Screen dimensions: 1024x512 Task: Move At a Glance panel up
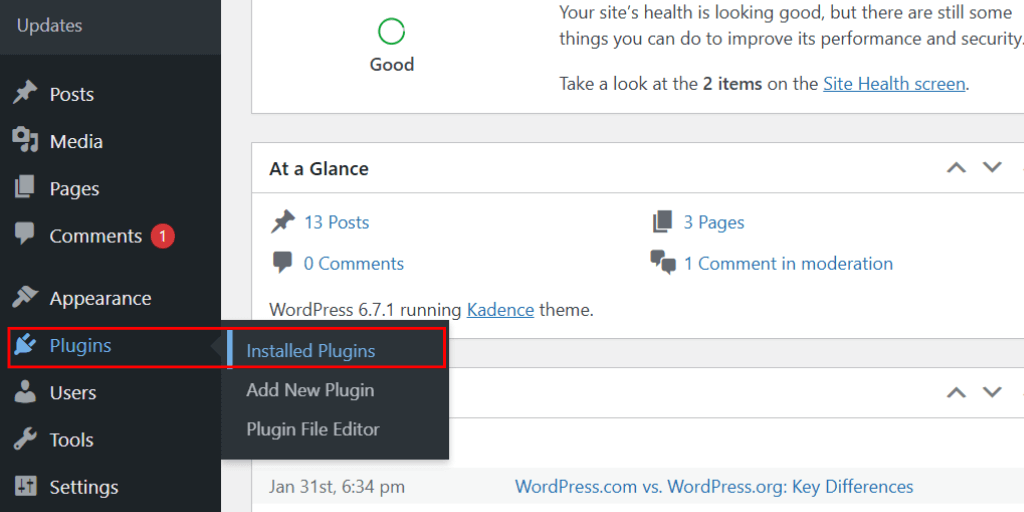pyautogui.click(x=956, y=168)
